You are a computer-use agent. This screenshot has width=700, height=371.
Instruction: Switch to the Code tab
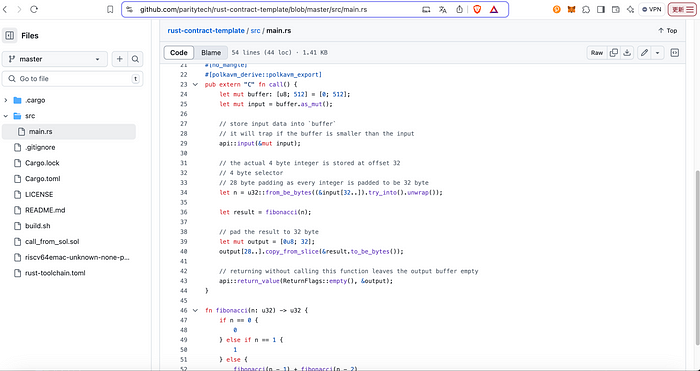(x=179, y=53)
